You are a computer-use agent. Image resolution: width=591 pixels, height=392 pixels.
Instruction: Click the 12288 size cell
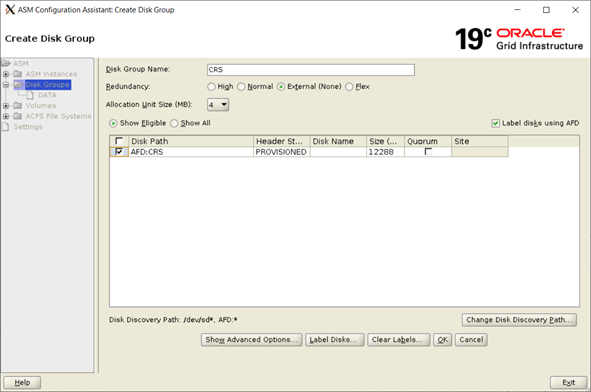[386, 152]
